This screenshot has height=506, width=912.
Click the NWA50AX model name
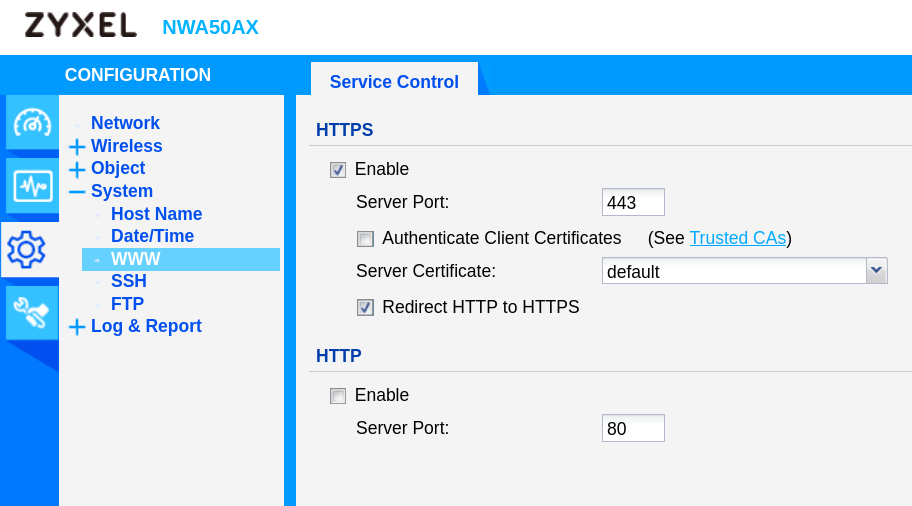pyautogui.click(x=210, y=27)
